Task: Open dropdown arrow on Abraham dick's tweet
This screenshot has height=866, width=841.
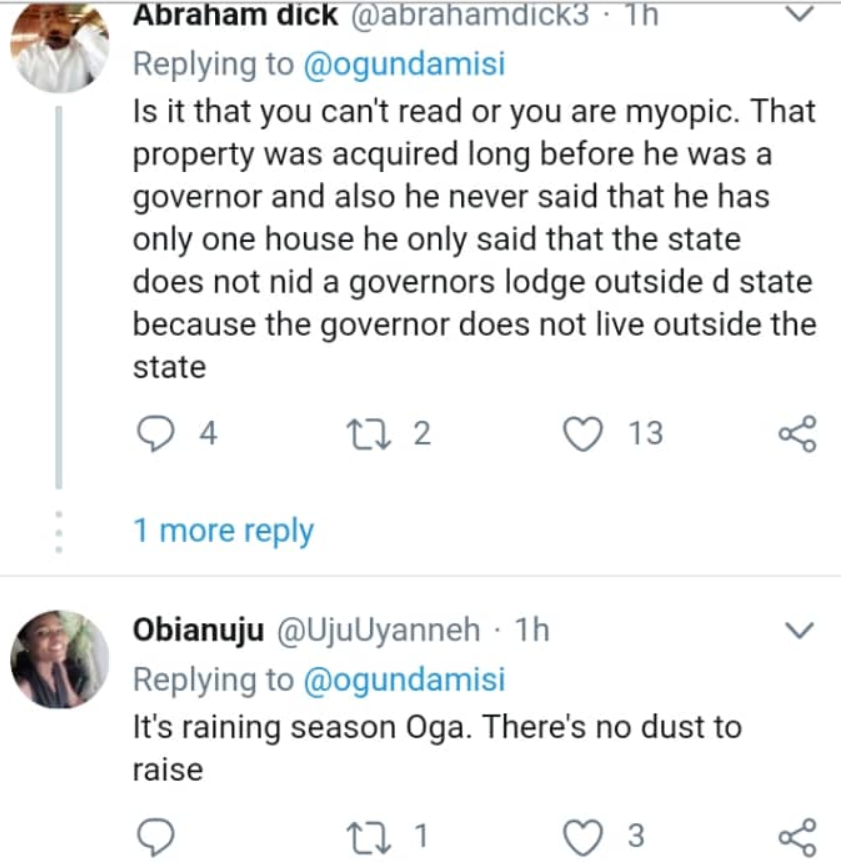Action: pos(800,14)
